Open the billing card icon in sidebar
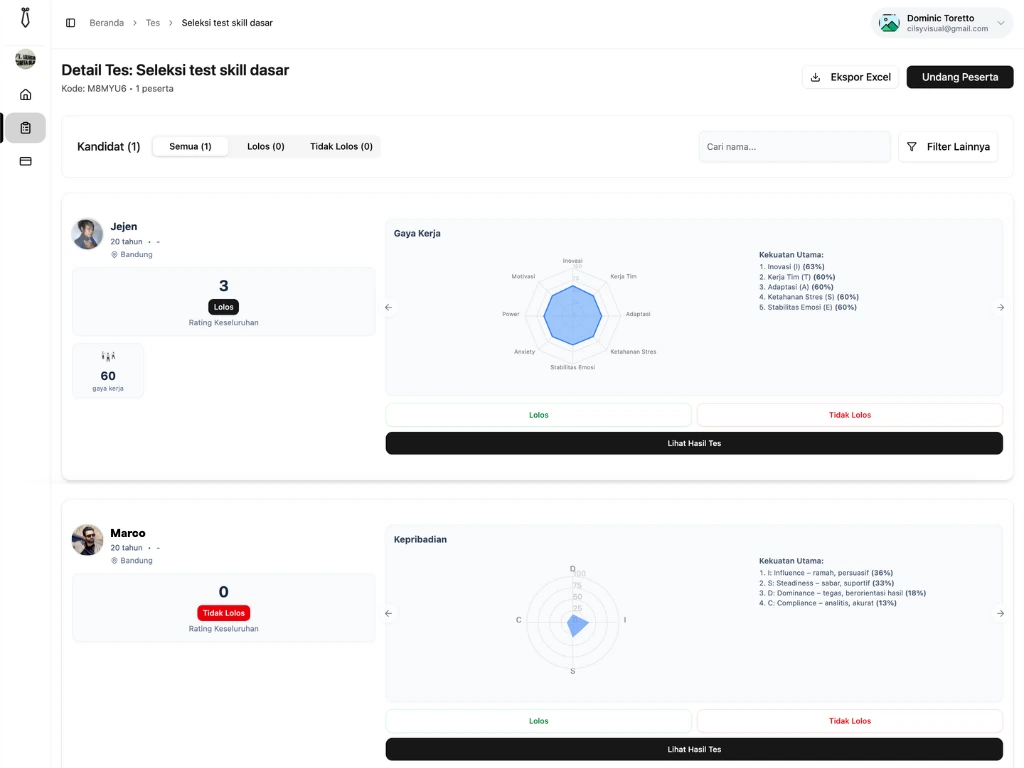 [x=25, y=161]
